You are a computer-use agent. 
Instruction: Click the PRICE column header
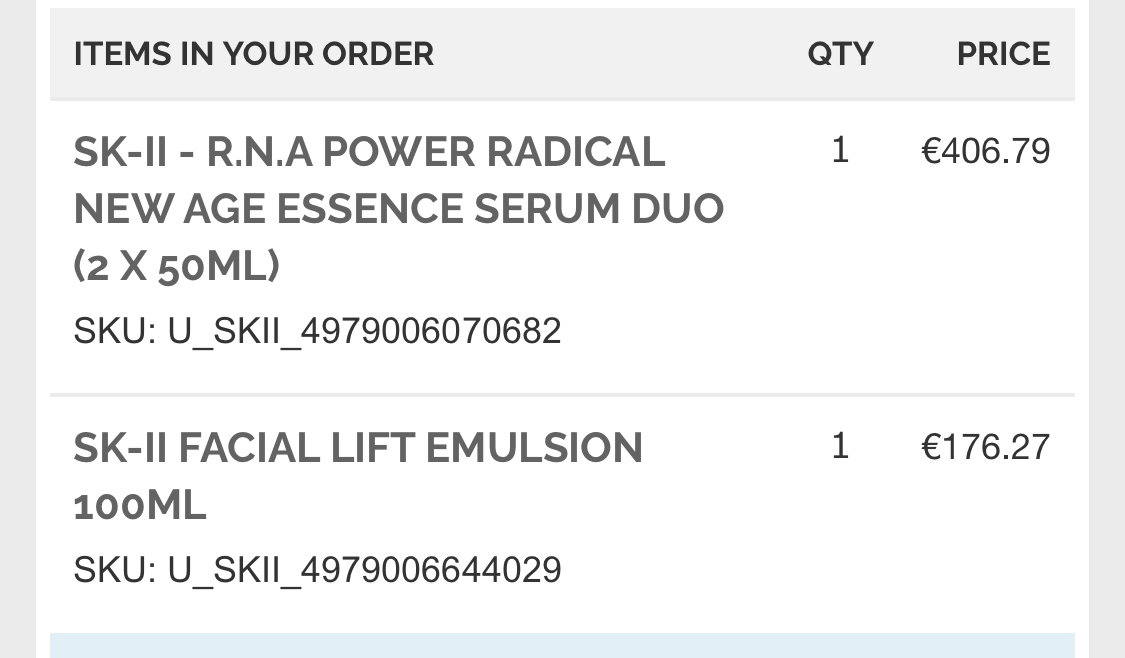click(x=1003, y=54)
